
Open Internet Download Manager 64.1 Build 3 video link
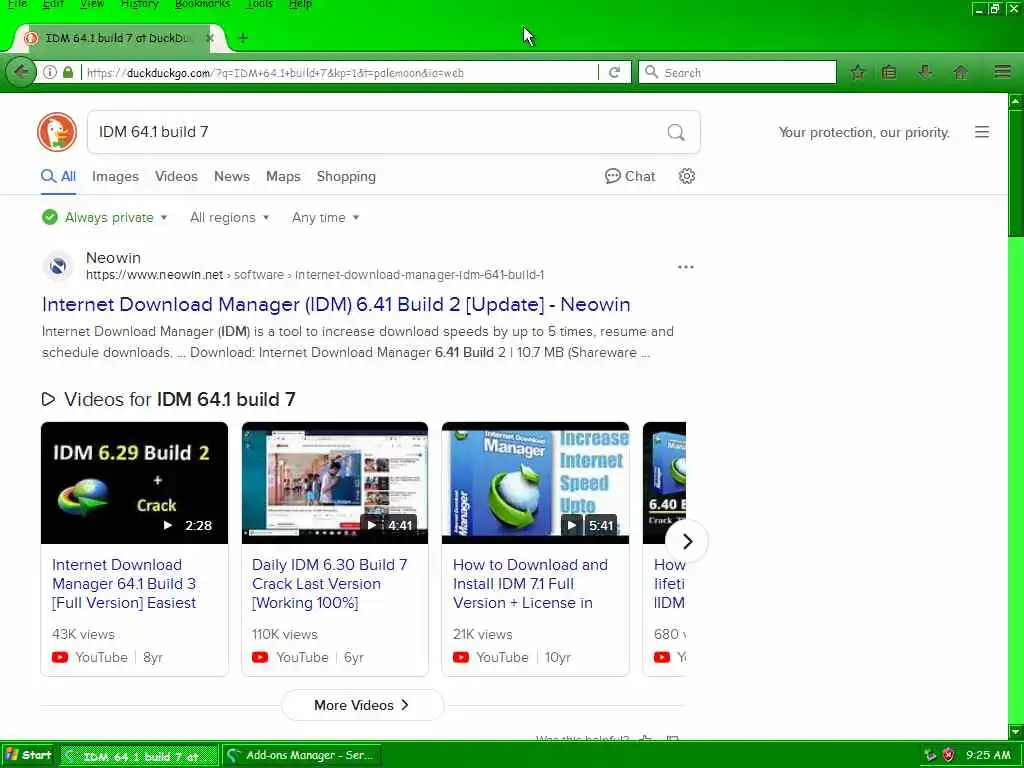(x=124, y=584)
